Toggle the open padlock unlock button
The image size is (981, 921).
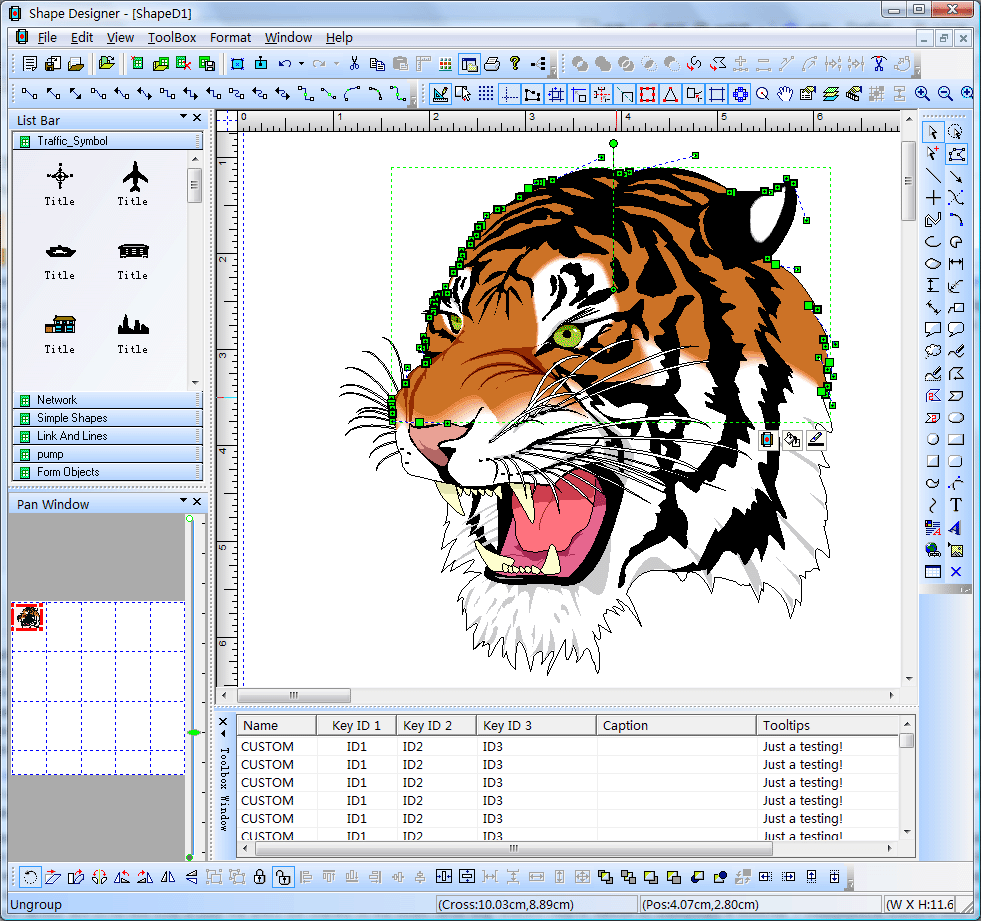pyautogui.click(x=283, y=877)
